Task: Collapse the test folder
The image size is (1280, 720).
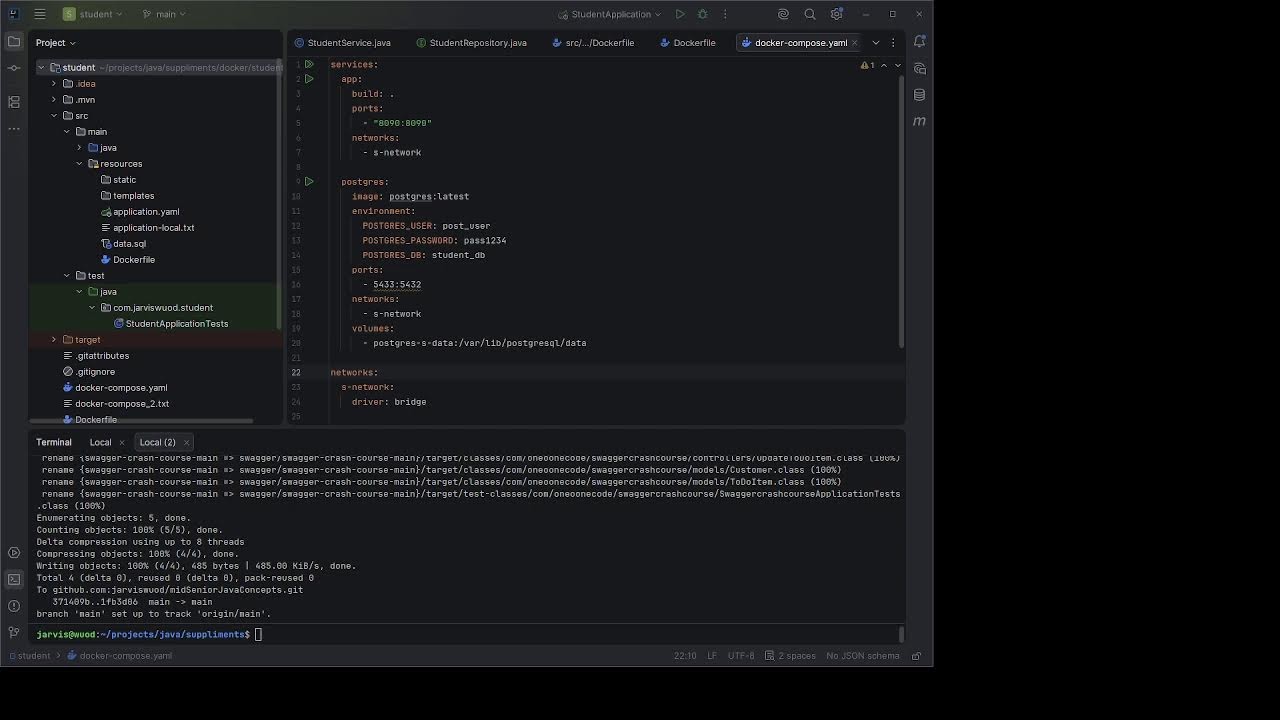Action: [x=67, y=276]
